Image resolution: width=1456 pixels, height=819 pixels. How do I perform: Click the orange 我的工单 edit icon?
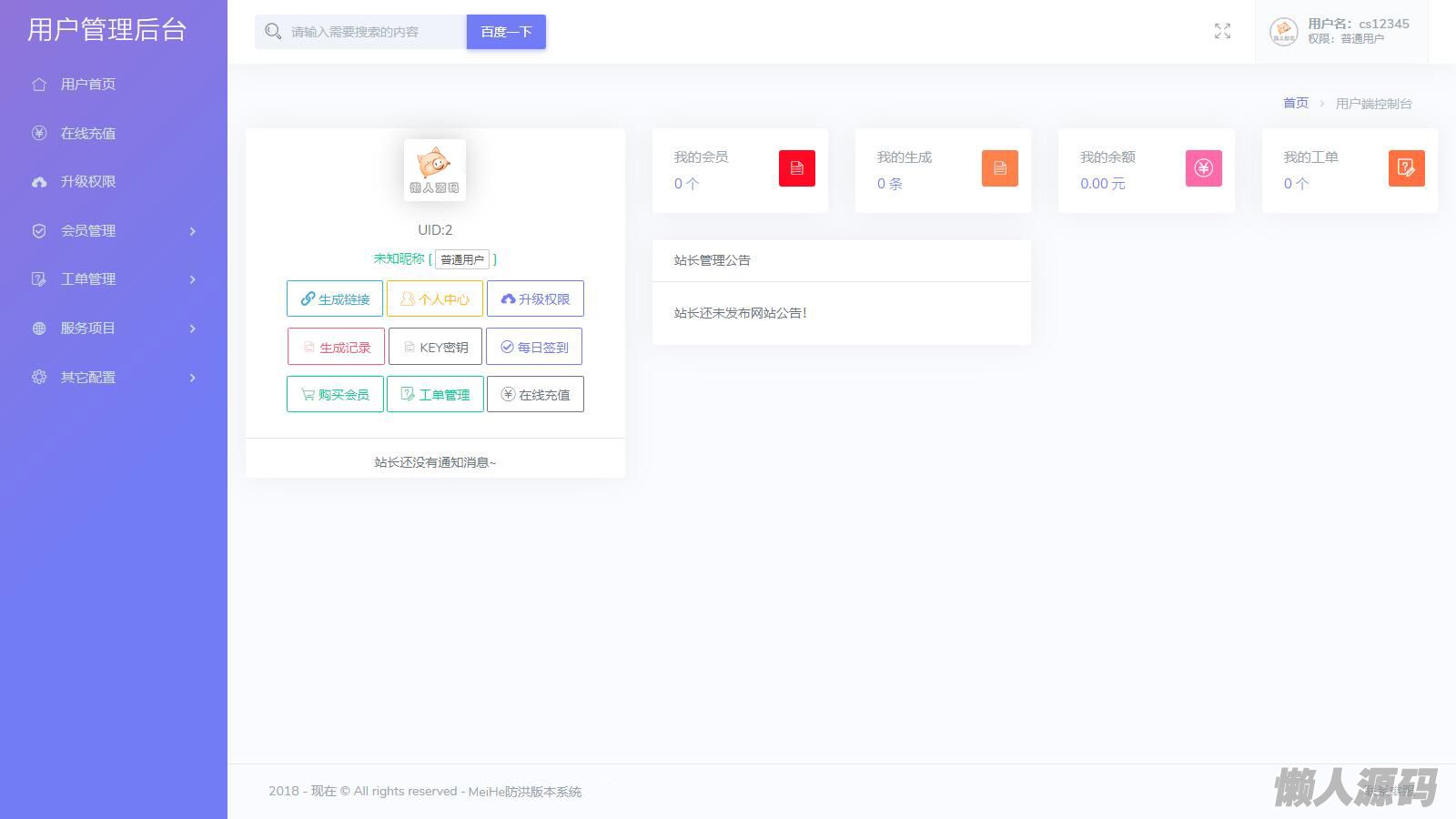(x=1406, y=168)
